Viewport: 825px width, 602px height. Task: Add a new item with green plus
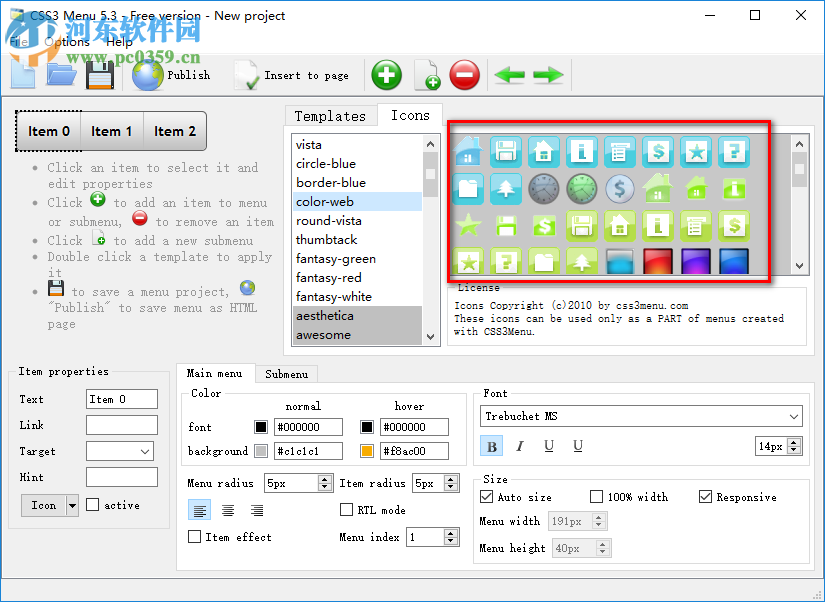(386, 74)
